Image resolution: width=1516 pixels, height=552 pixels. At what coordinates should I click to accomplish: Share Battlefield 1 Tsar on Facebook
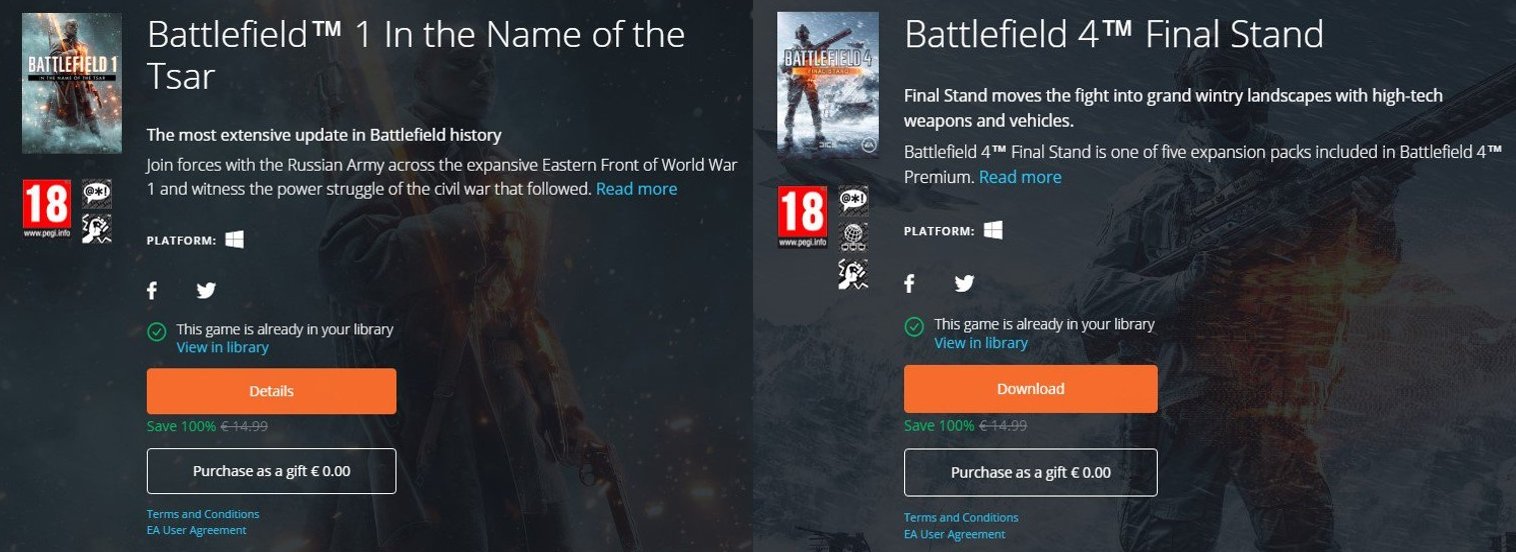coord(152,291)
